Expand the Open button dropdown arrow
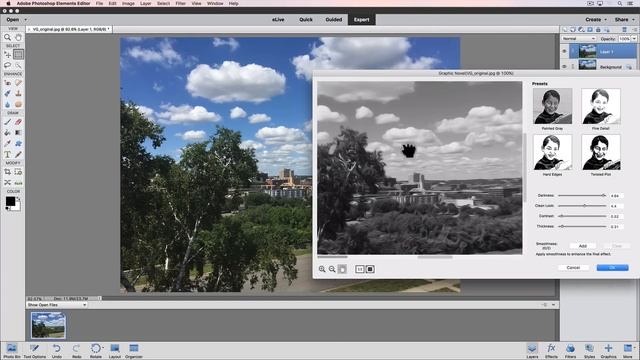This screenshot has height=360, width=640. tap(25, 20)
